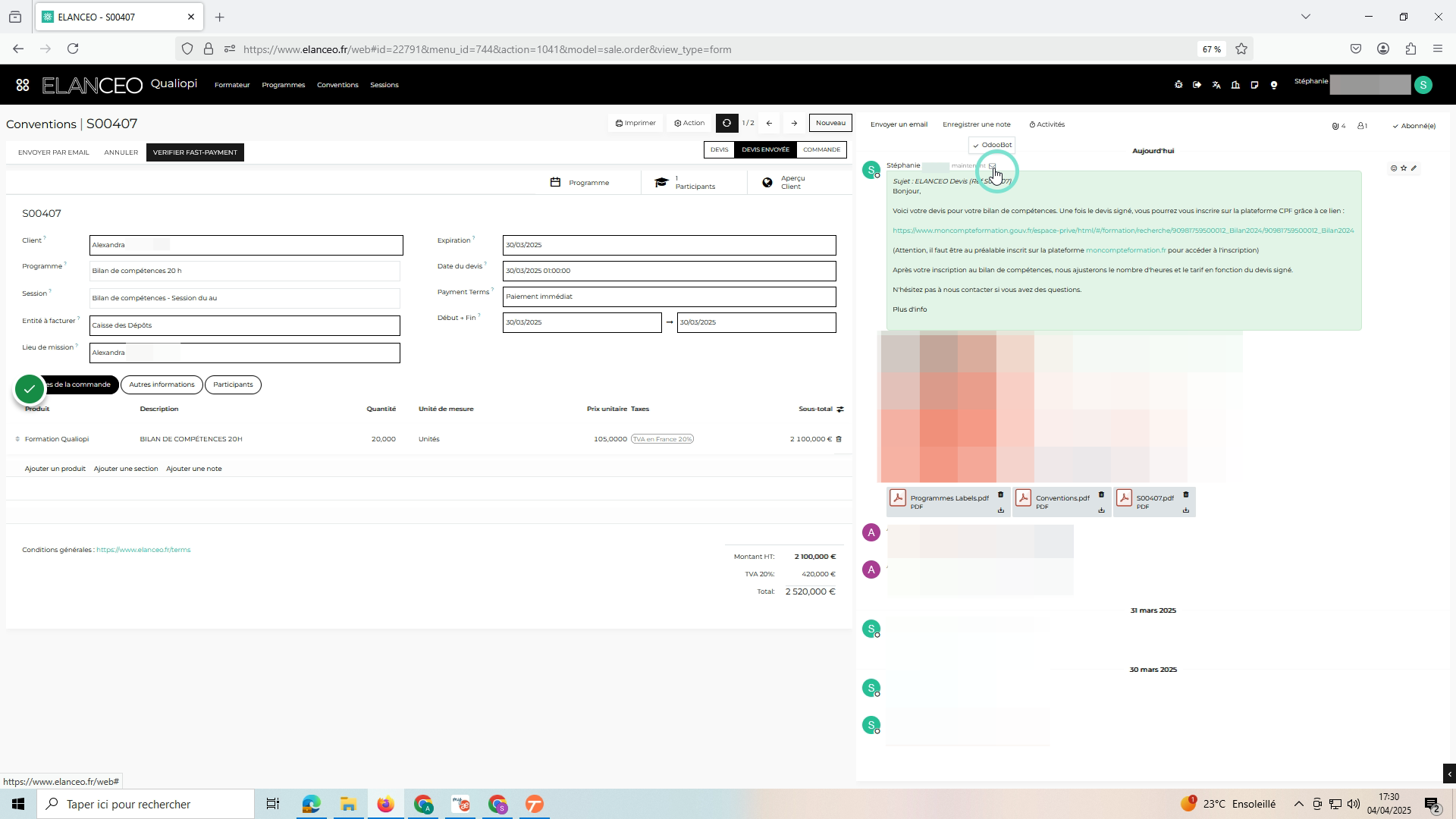Go to previous record with left arrow
Image resolution: width=1456 pixels, height=819 pixels.
[x=769, y=123]
